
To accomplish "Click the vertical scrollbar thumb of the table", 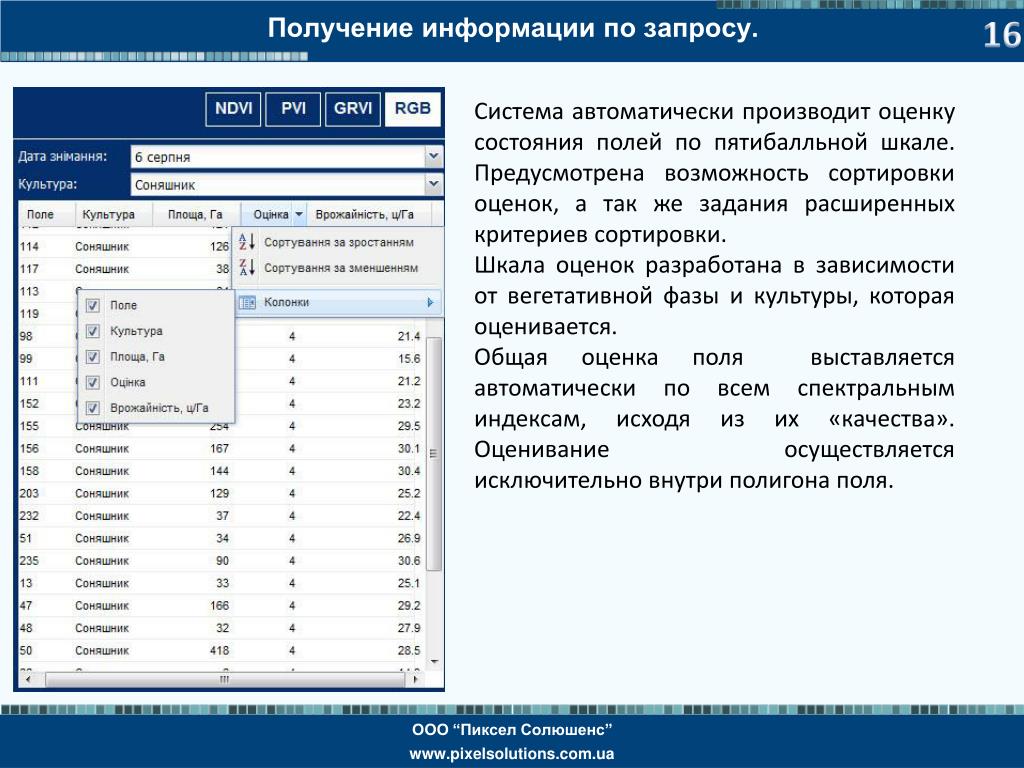I will (434, 453).
